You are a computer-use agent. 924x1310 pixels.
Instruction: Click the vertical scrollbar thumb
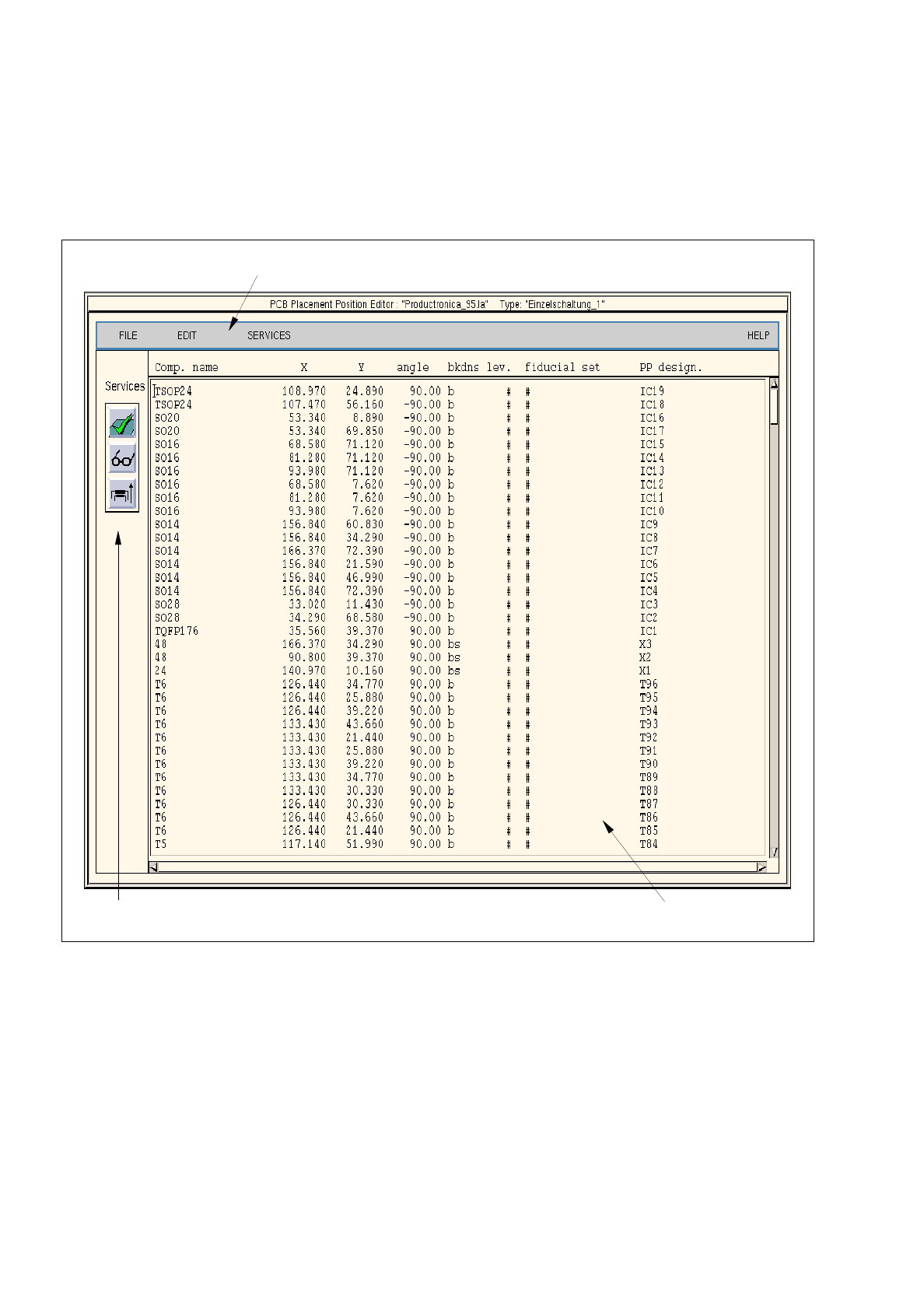tap(774, 406)
